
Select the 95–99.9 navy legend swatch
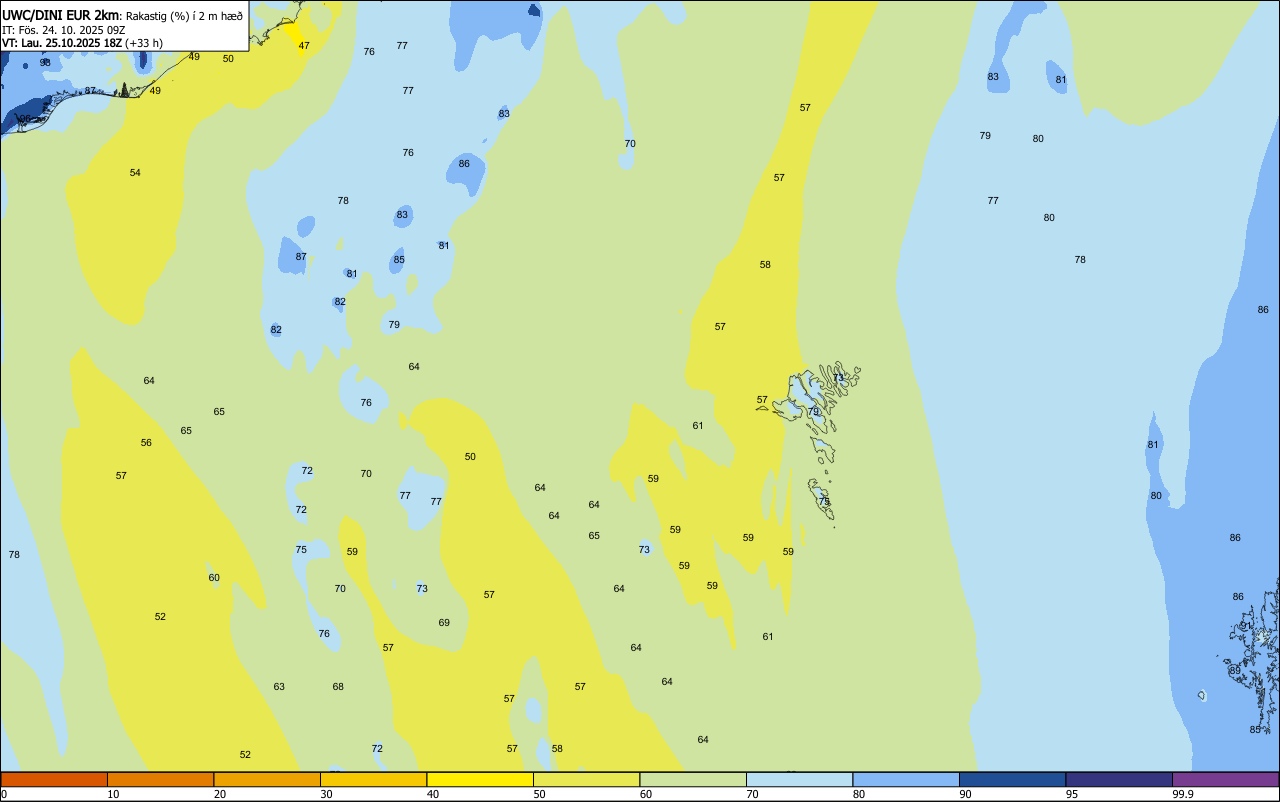click(x=1119, y=779)
